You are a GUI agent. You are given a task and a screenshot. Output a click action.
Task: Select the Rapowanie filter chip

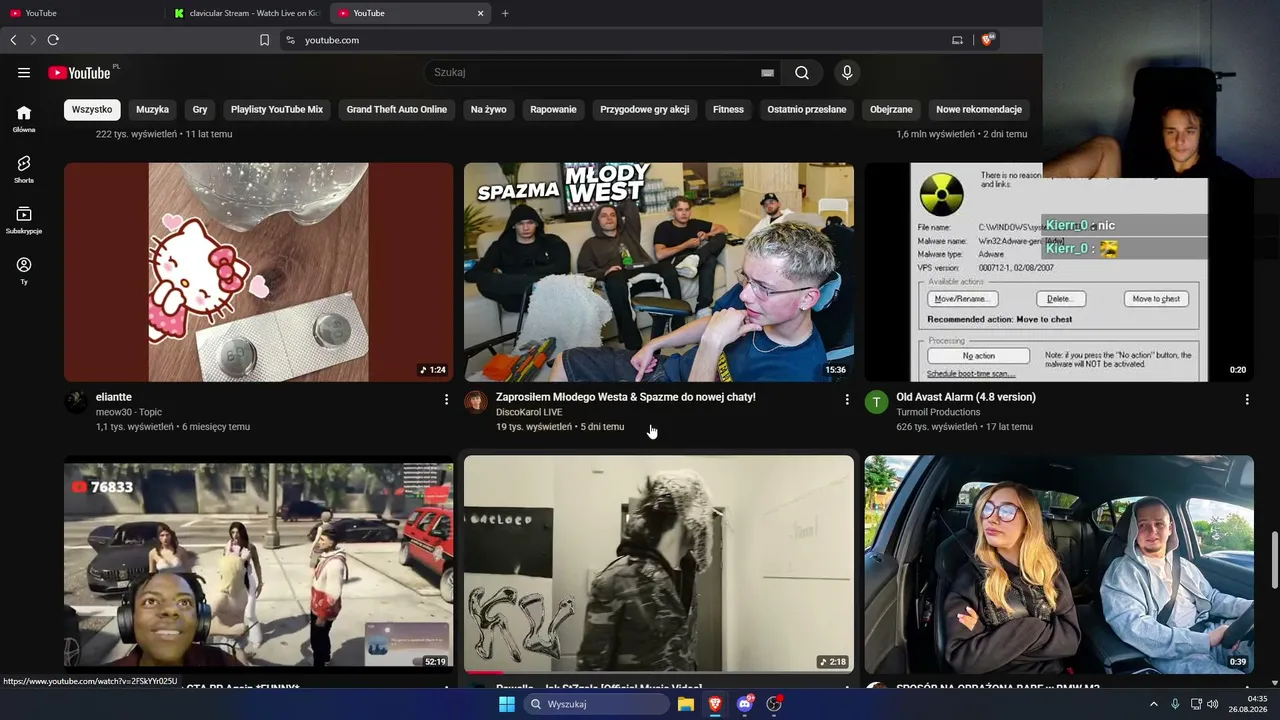pos(553,109)
